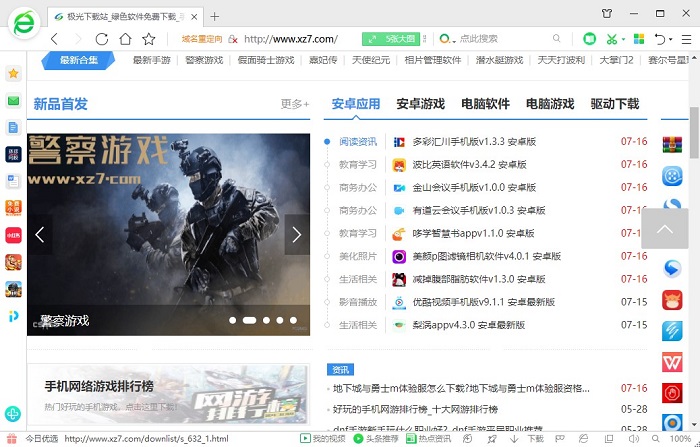Click the green reader mode icon
Screen dimensions: 700x447
coord(589,39)
